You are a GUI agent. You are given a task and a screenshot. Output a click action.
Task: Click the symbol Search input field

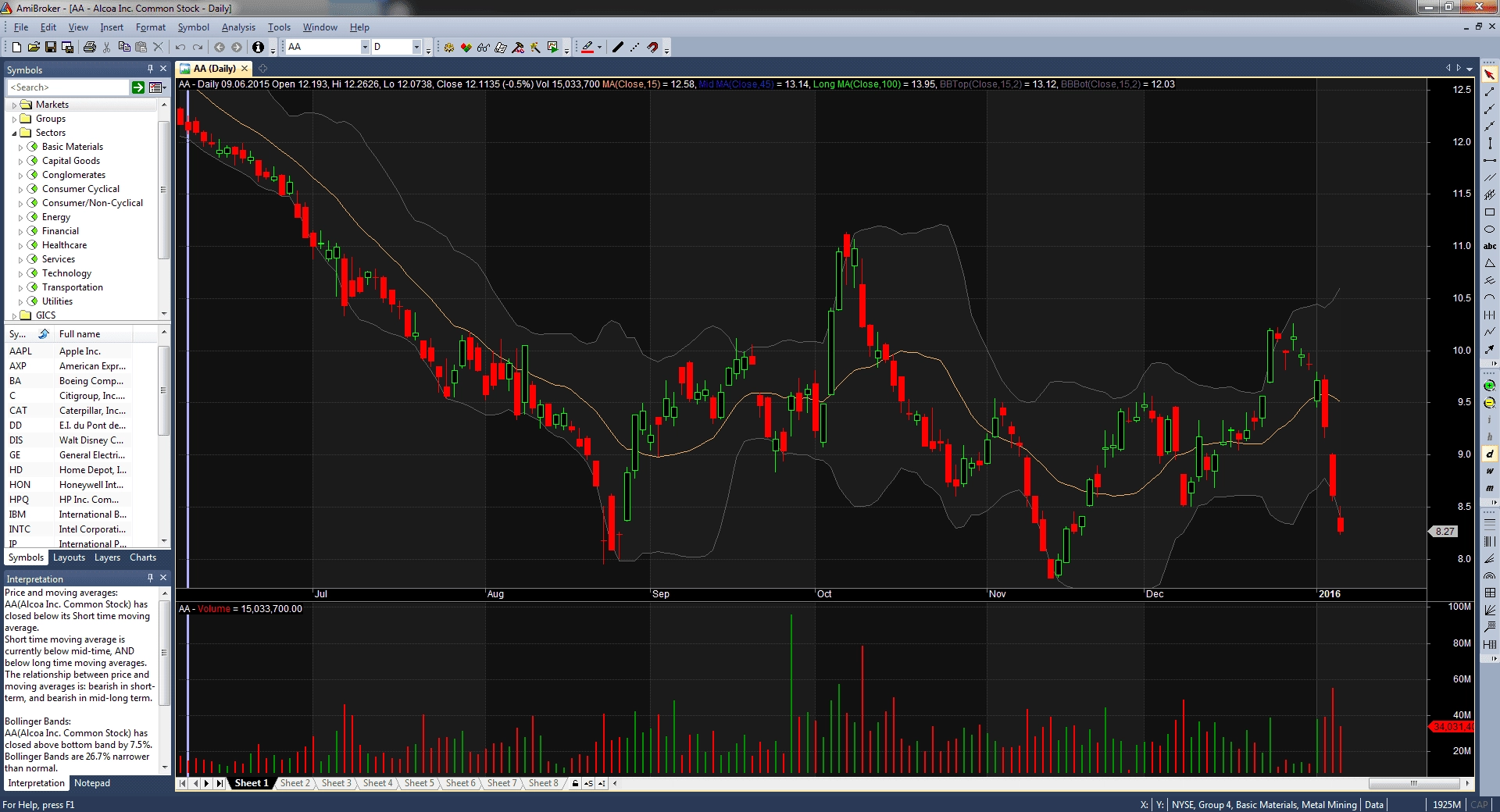pyautogui.click(x=68, y=87)
